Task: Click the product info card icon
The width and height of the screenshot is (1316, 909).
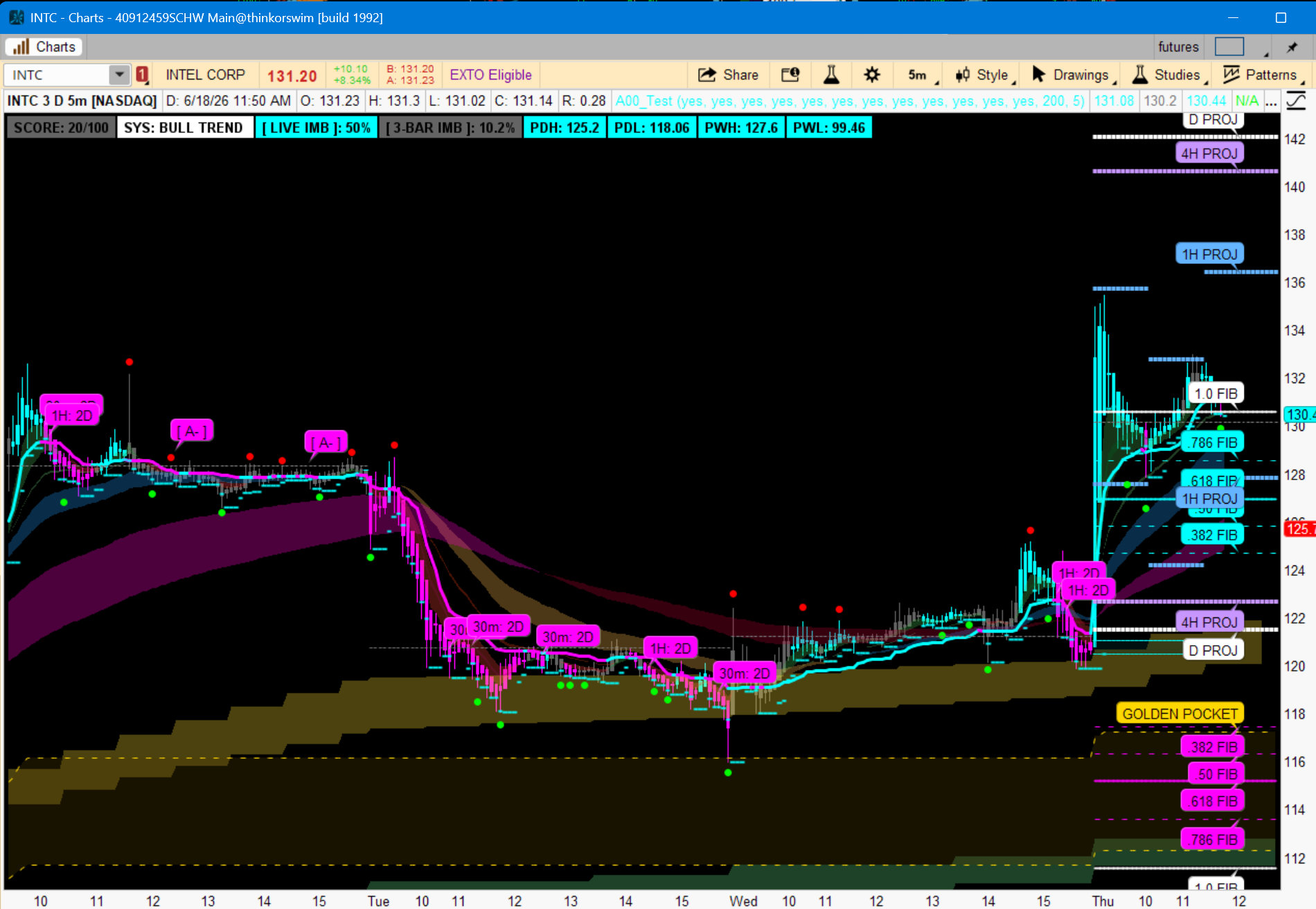Action: click(x=790, y=75)
